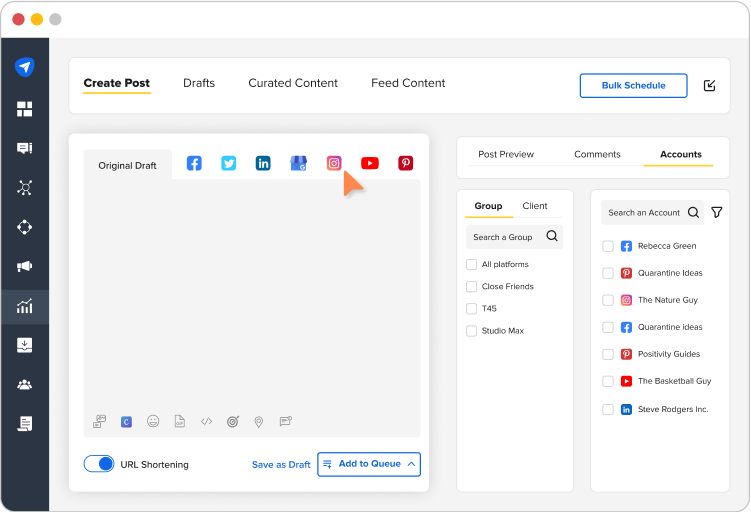Click the export icon beside Bulk Schedule
The image size is (751, 513).
point(709,85)
